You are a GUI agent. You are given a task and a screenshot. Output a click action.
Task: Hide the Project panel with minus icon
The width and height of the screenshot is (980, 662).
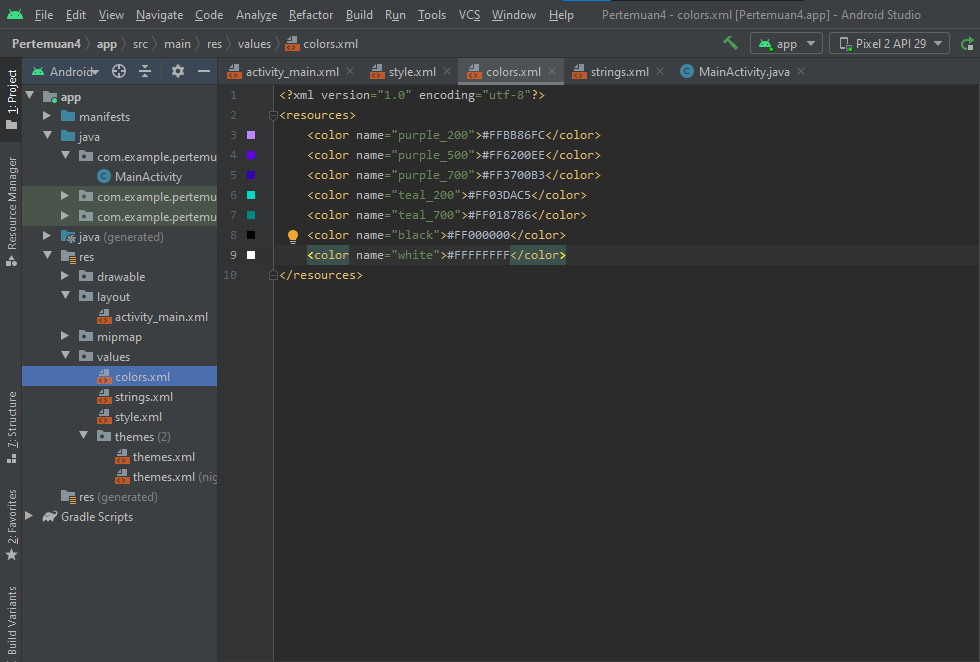point(204,71)
